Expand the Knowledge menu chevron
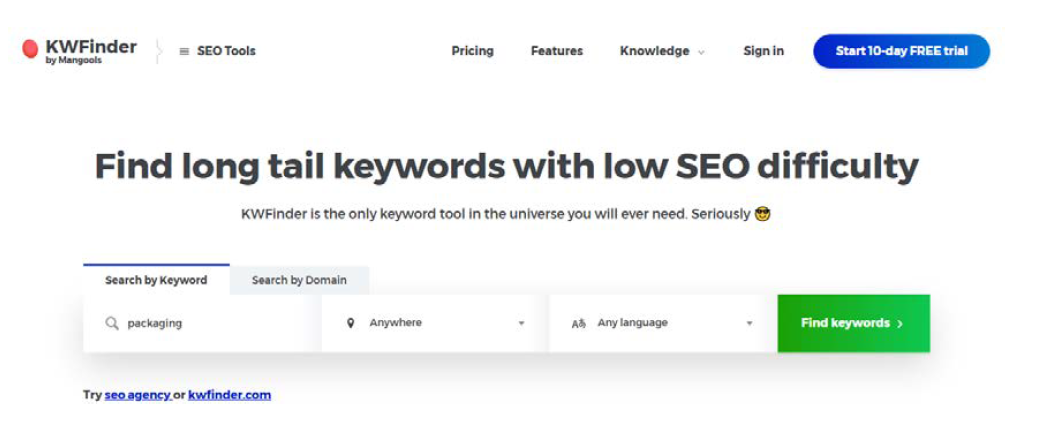This screenshot has width=1045, height=425. coord(701,52)
